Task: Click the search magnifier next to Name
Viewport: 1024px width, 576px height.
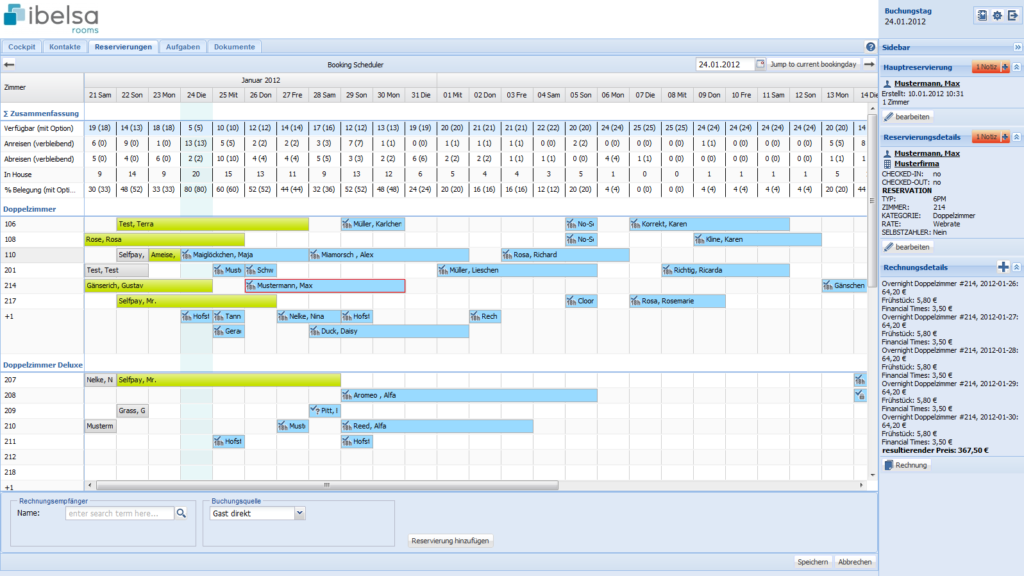Action: (181, 513)
